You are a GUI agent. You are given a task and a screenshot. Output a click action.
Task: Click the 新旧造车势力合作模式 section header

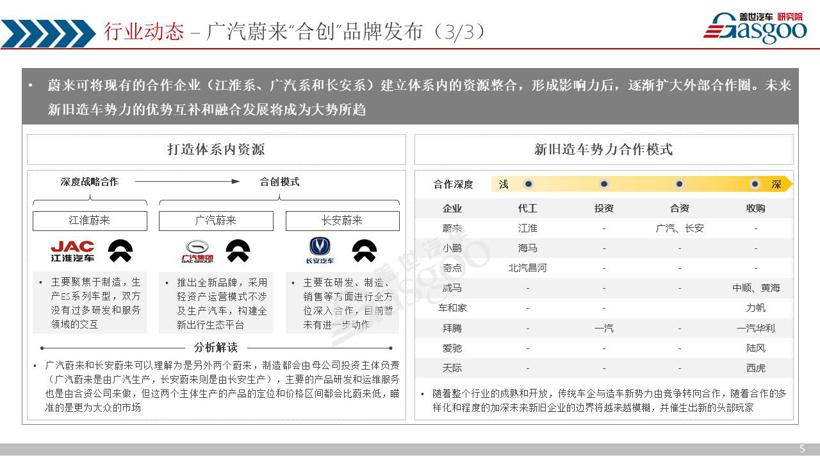pyautogui.click(x=603, y=149)
